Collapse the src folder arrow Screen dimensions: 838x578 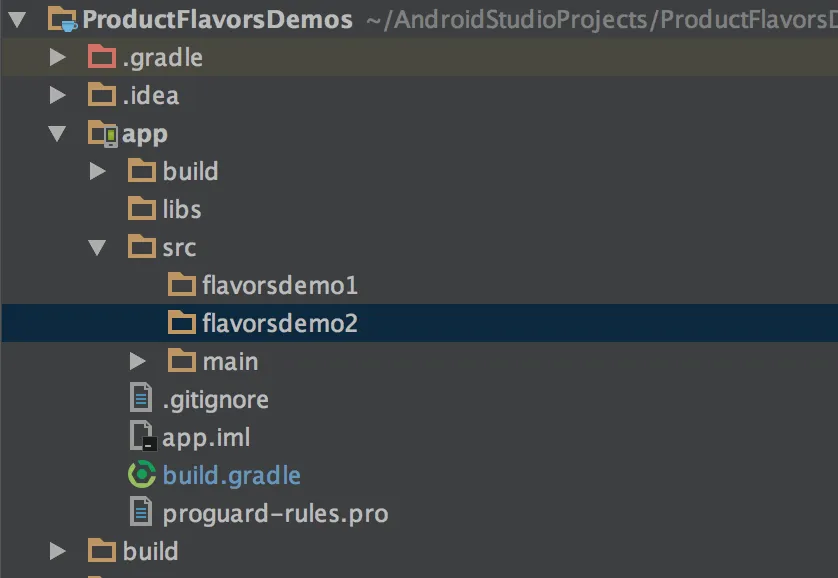pos(97,247)
